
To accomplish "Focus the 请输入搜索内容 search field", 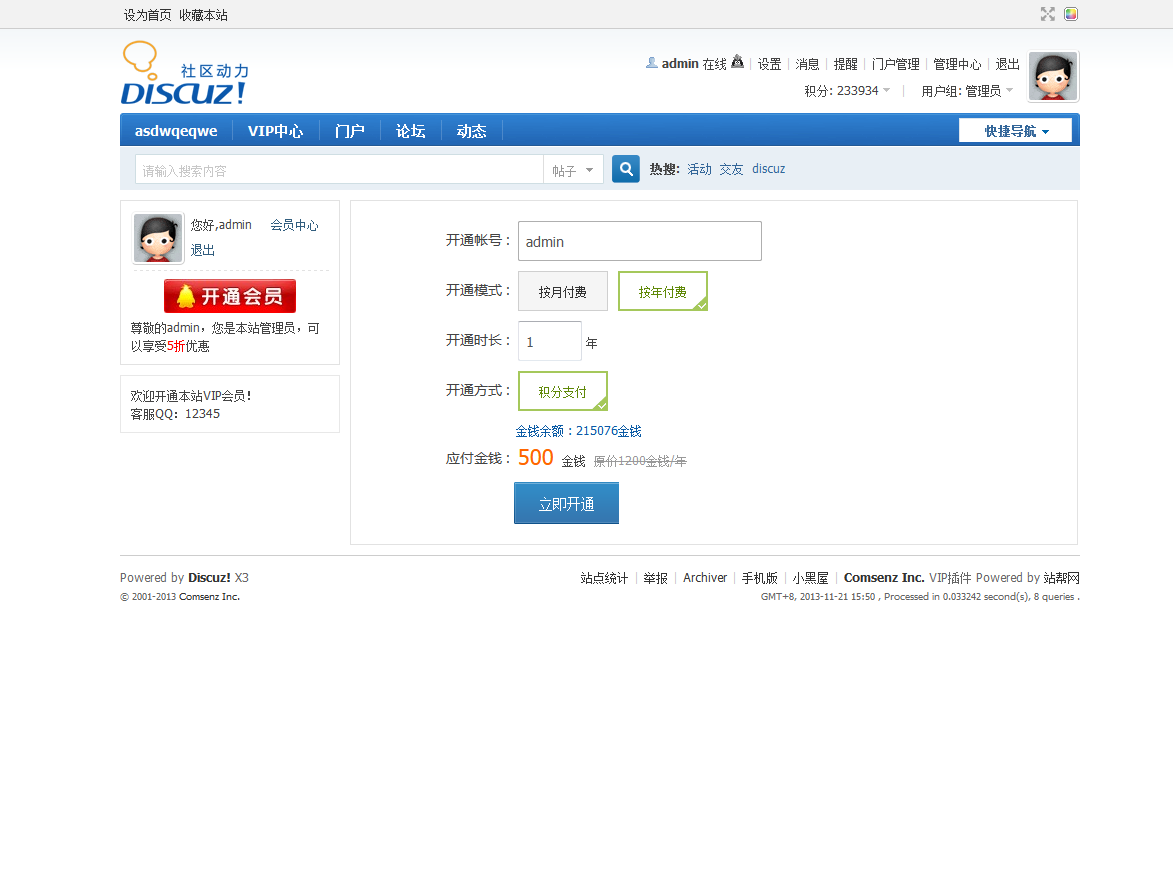I will click(339, 171).
